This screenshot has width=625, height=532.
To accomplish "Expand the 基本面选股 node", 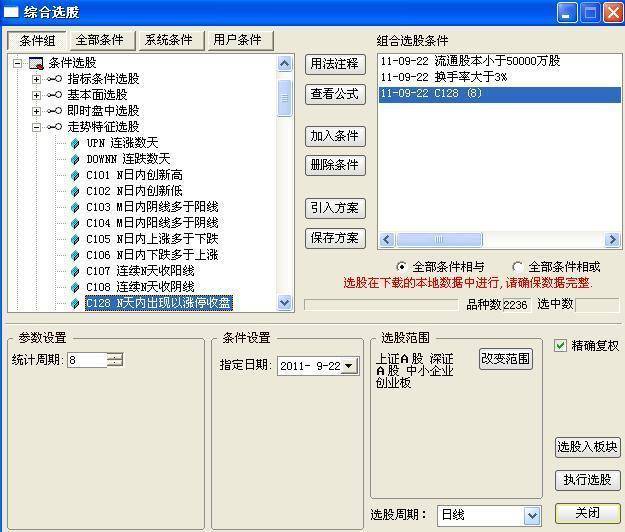I will [x=36, y=95].
